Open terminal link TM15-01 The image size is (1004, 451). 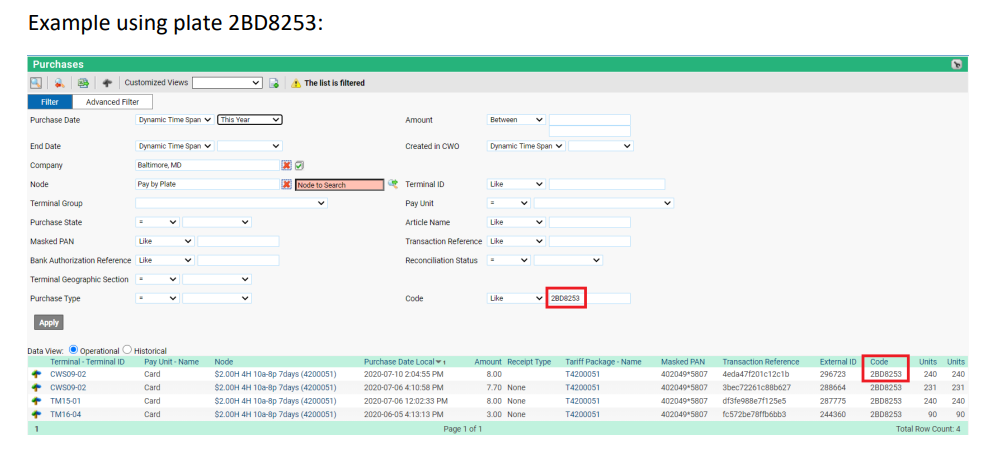click(66, 401)
